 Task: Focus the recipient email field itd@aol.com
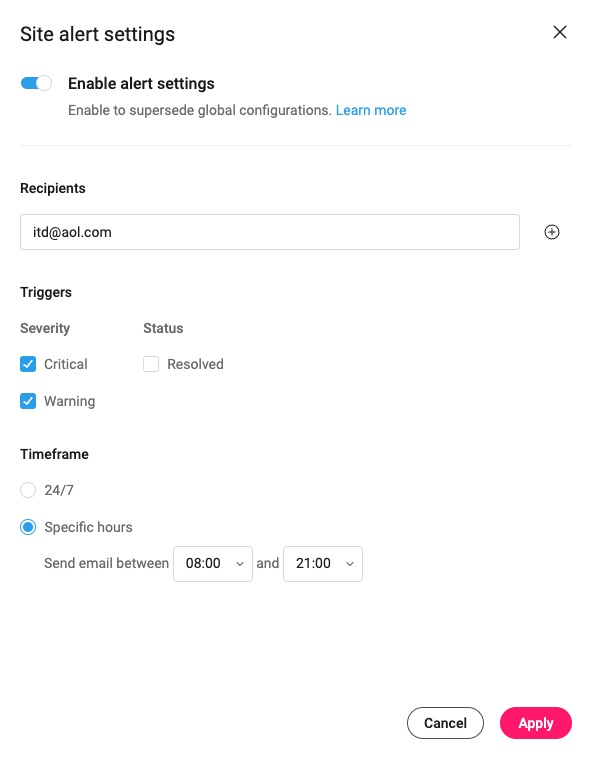click(x=270, y=232)
